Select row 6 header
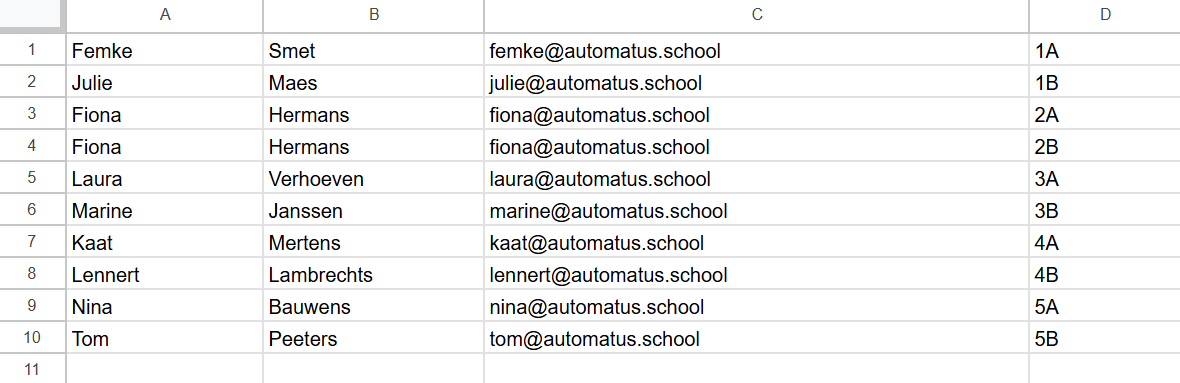 (x=32, y=211)
